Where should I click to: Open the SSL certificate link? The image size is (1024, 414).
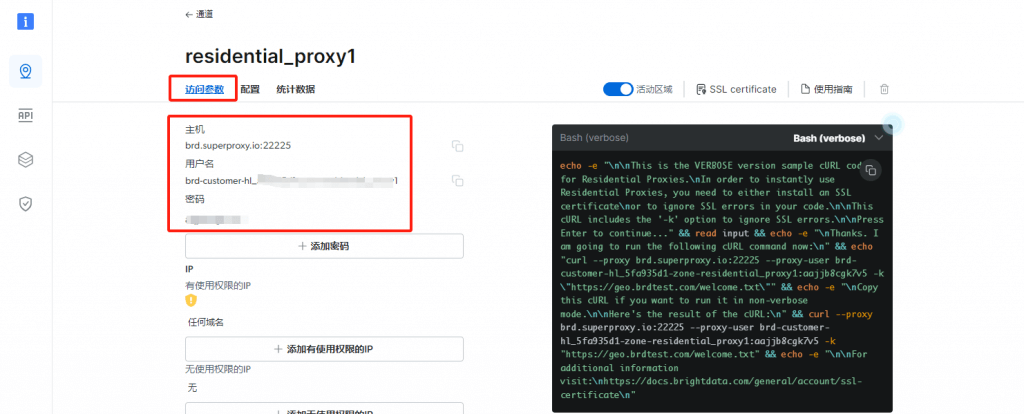[x=736, y=89]
